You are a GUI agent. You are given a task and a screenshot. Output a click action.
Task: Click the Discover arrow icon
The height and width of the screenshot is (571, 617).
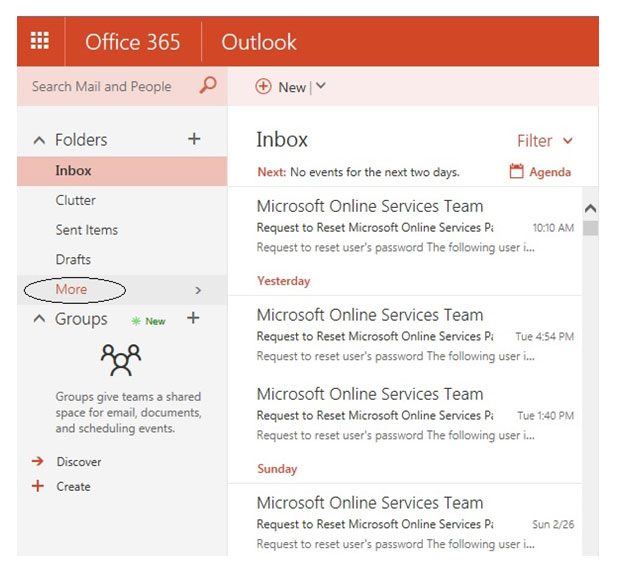point(38,461)
